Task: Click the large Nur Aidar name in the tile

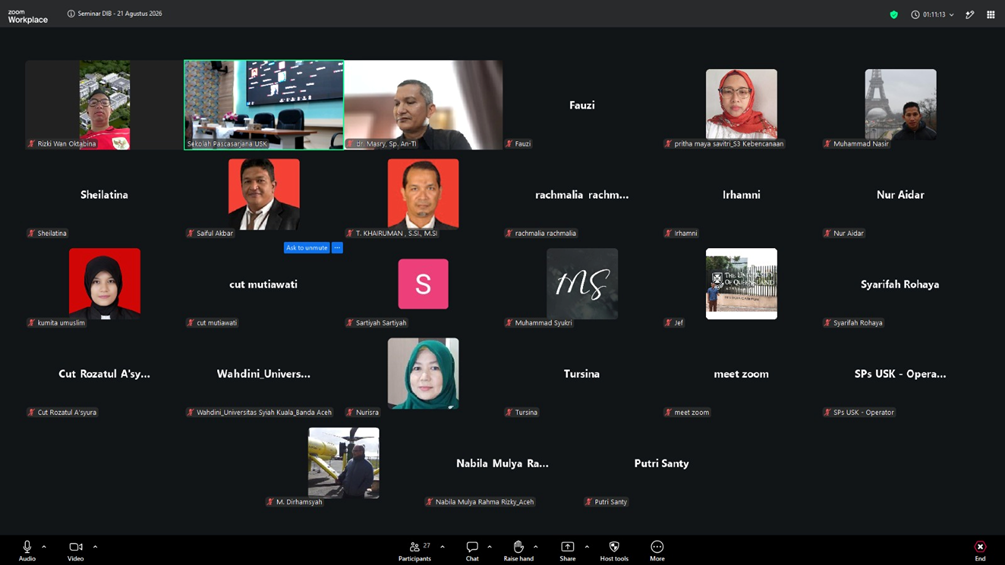Action: point(901,195)
